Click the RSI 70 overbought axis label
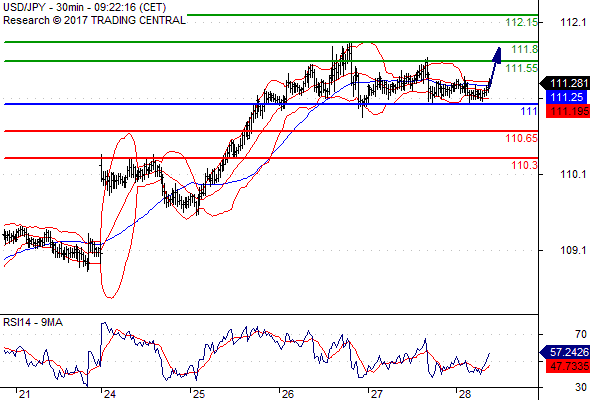 pyautogui.click(x=581, y=334)
